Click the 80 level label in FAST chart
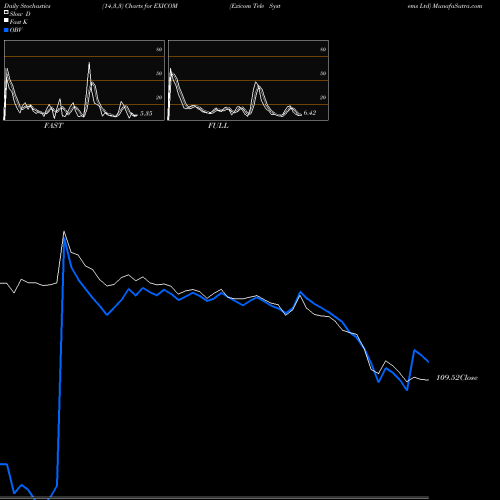Viewport: 500px width, 500px height. (159, 49)
